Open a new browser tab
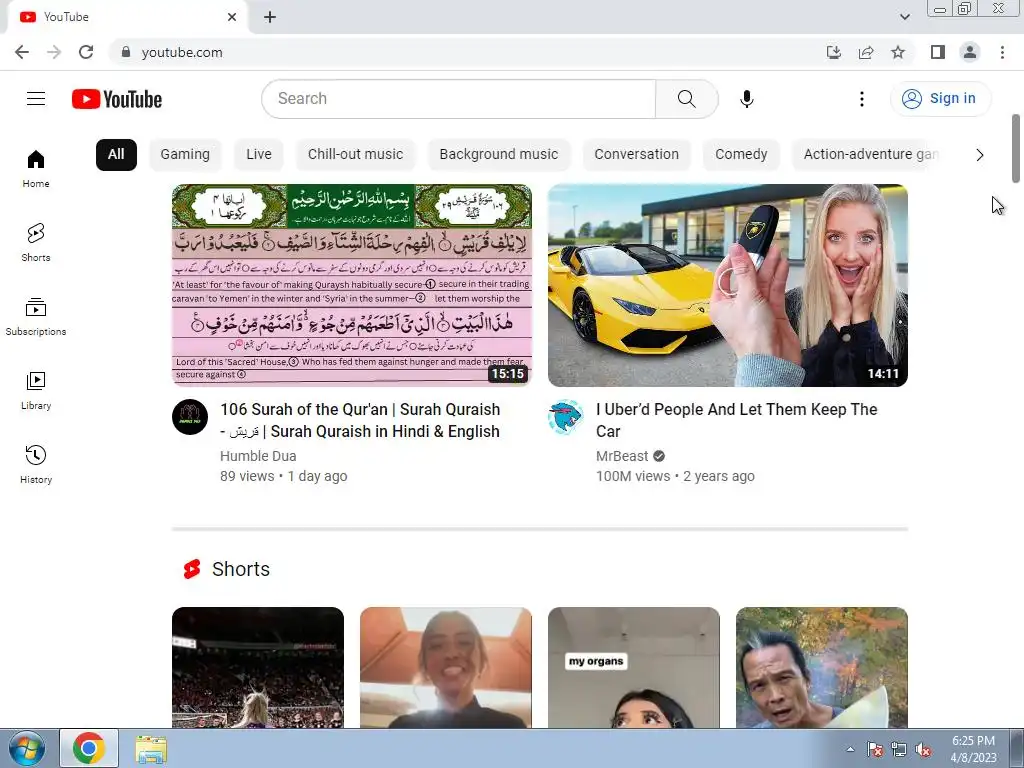Image resolution: width=1024 pixels, height=768 pixels. click(x=270, y=17)
